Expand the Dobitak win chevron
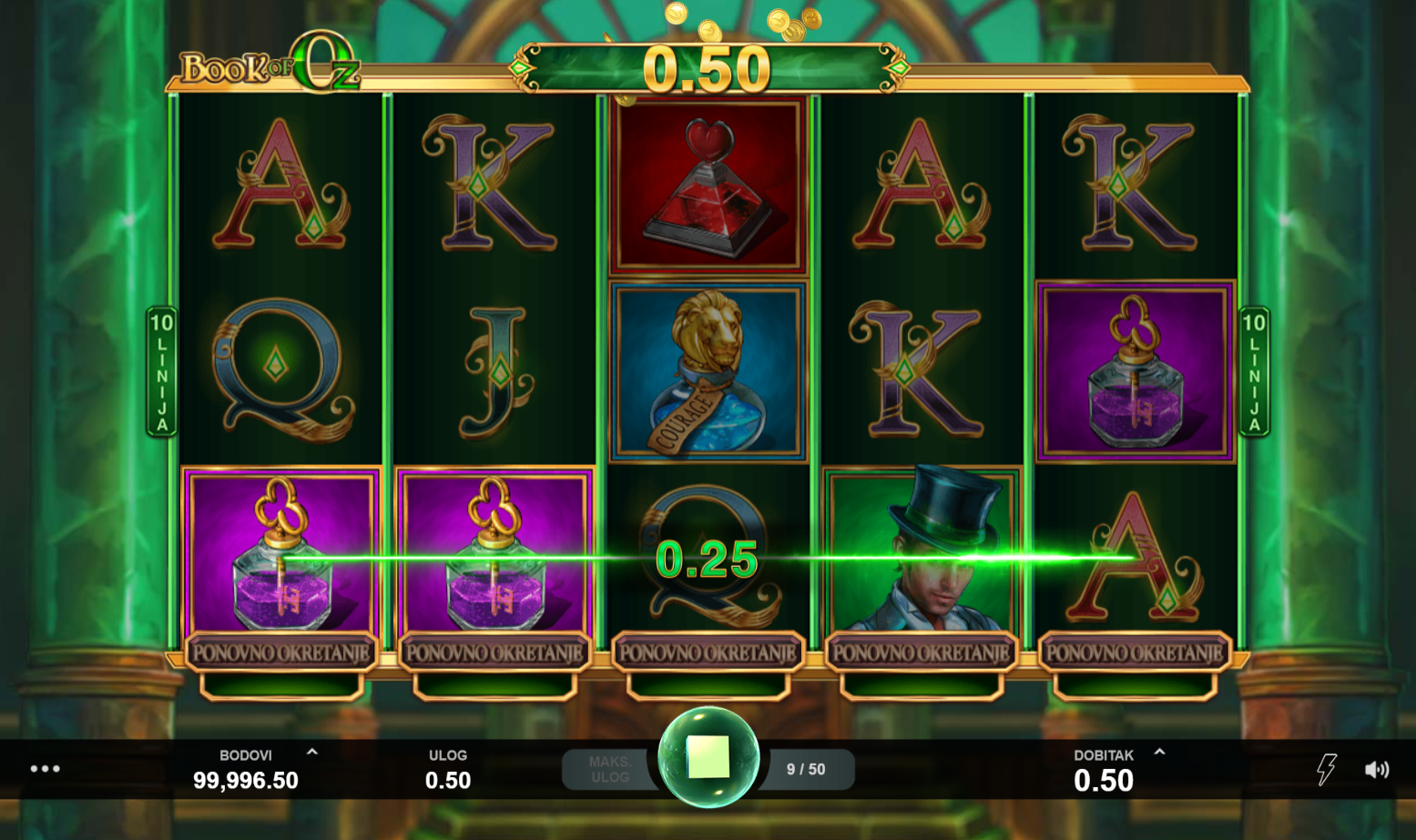Viewport: 1416px width, 840px height. click(1159, 753)
